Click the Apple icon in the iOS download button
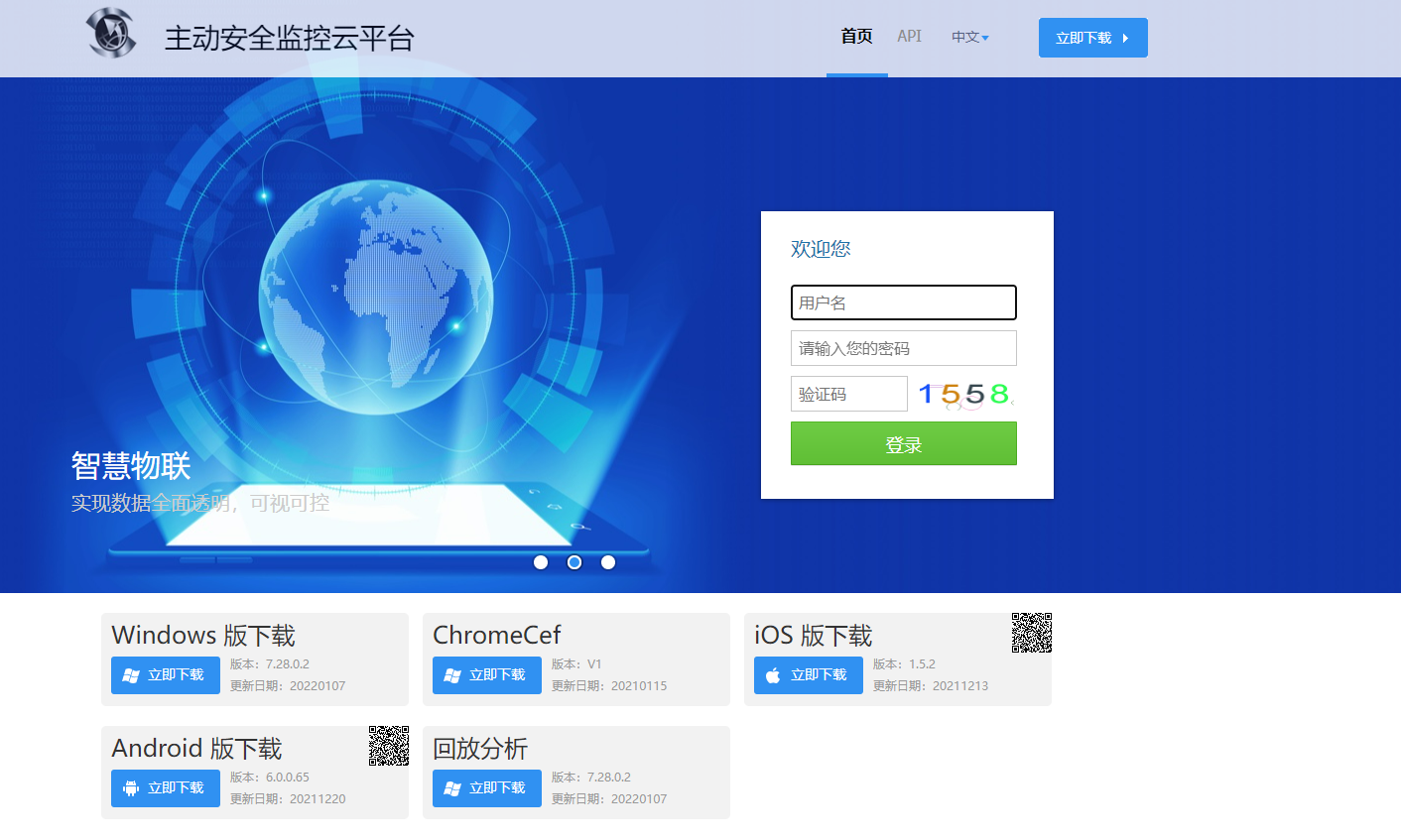 tap(773, 675)
